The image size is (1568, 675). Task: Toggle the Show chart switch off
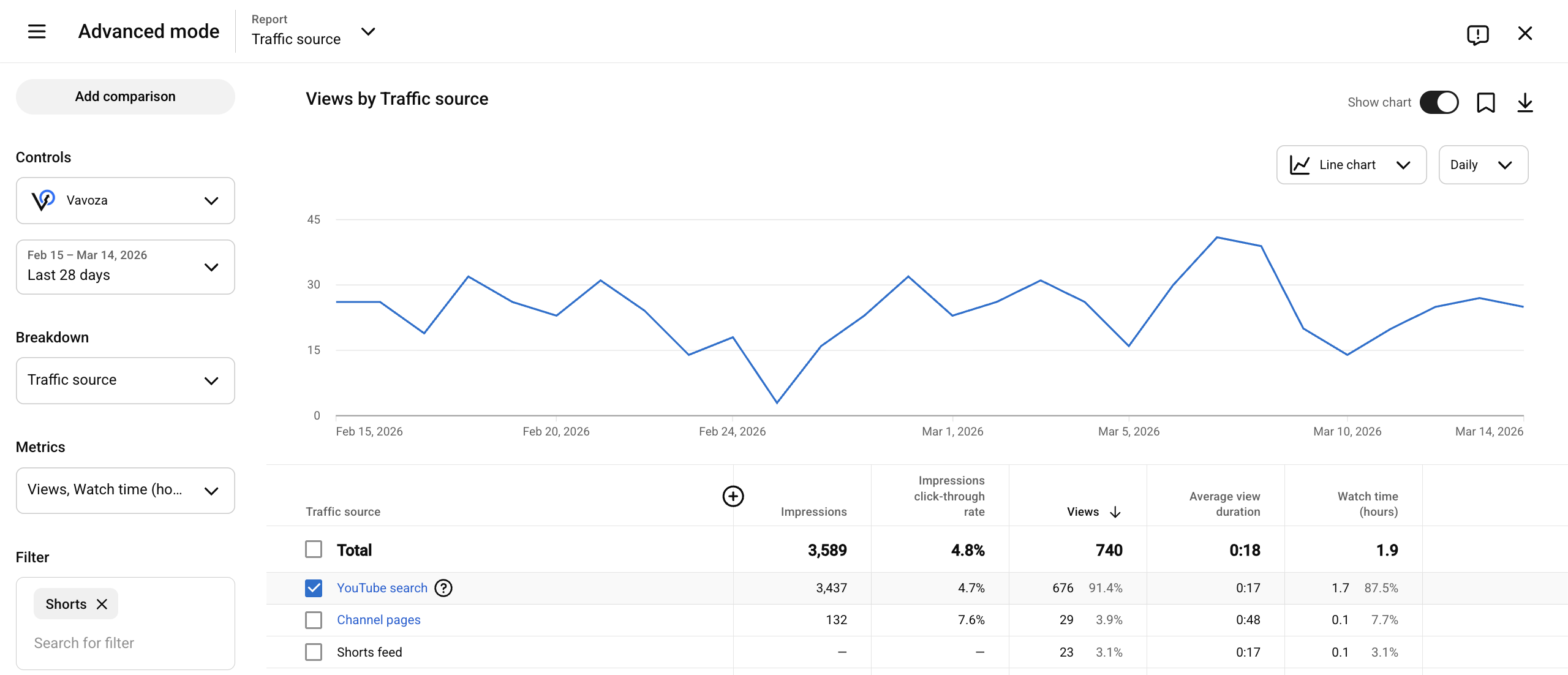pos(1439,102)
